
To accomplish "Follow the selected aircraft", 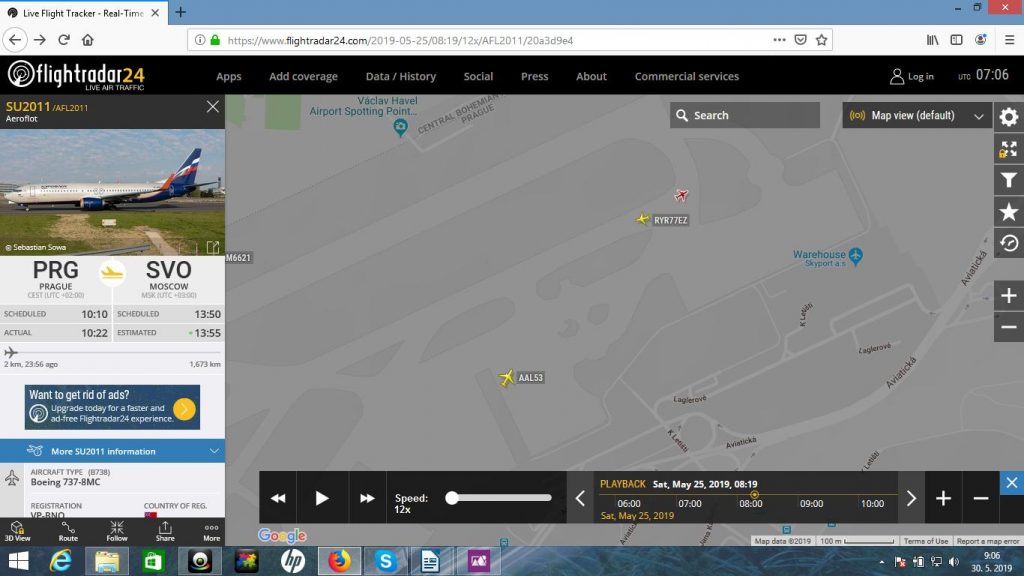I will 117,532.
